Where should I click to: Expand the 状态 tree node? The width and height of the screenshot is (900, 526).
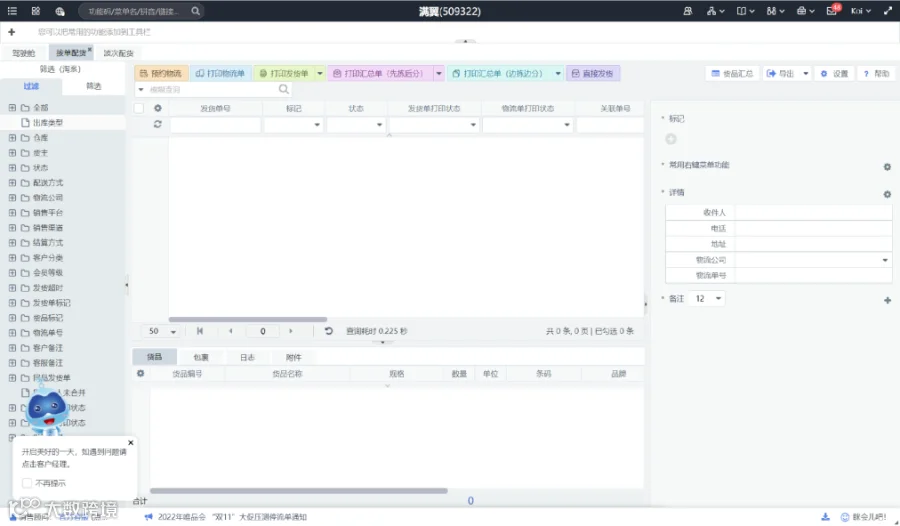[x=12, y=168]
